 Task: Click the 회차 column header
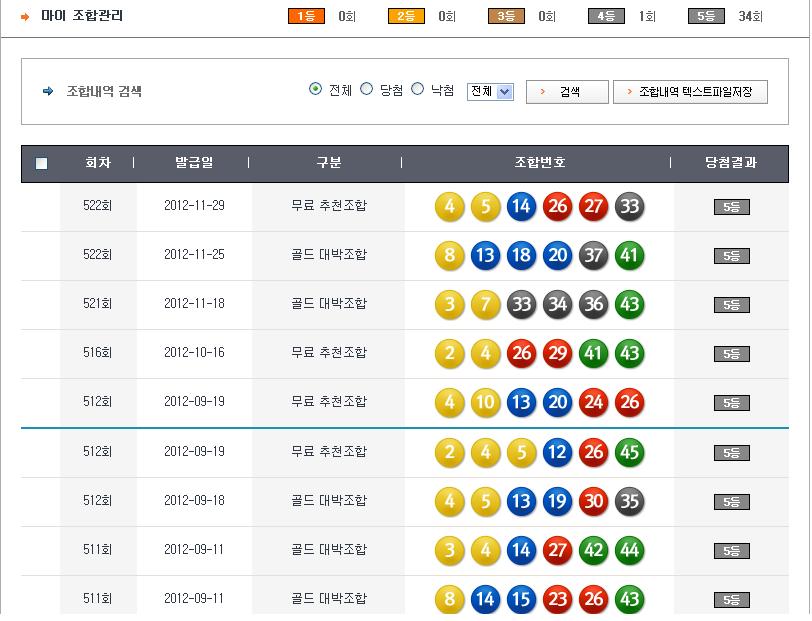point(98,163)
